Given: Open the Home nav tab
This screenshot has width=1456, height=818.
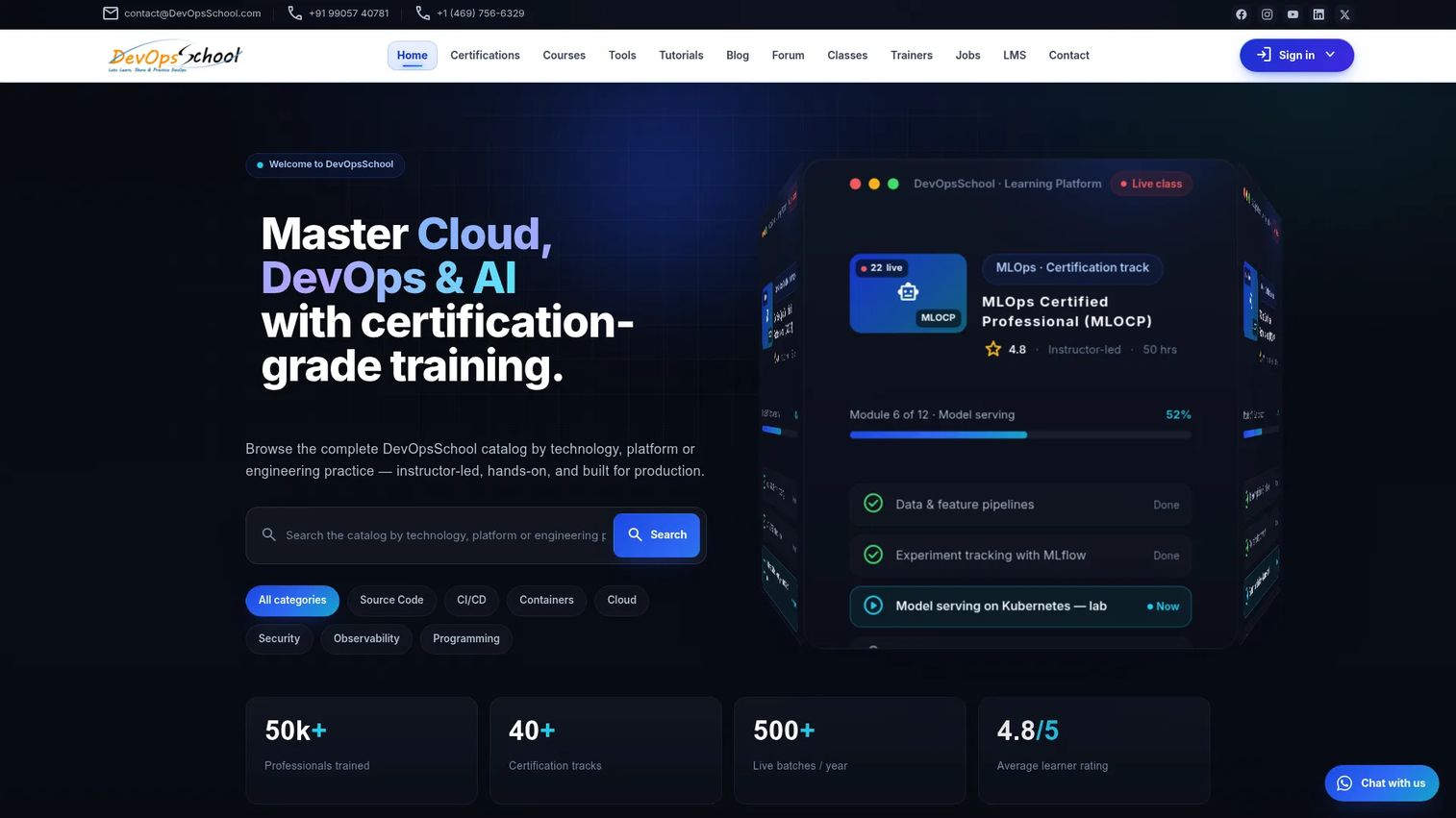Looking at the screenshot, I should (x=413, y=56).
